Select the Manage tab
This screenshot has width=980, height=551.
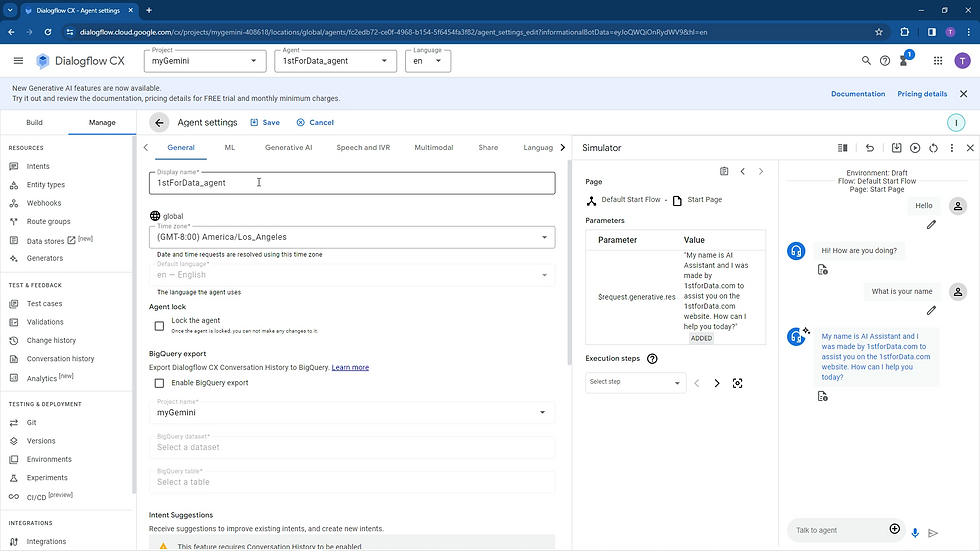pyautogui.click(x=102, y=122)
